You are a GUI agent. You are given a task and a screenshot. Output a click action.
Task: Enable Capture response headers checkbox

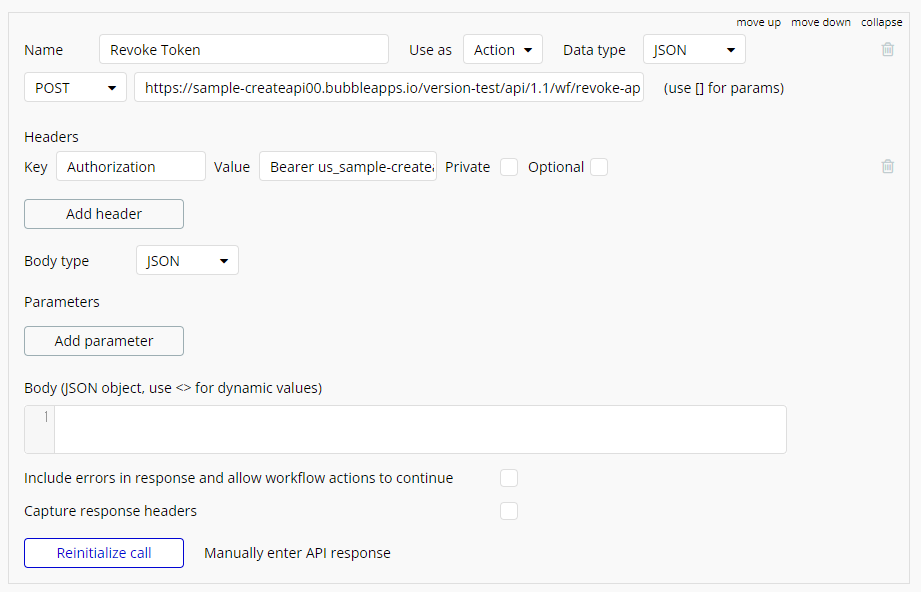509,511
